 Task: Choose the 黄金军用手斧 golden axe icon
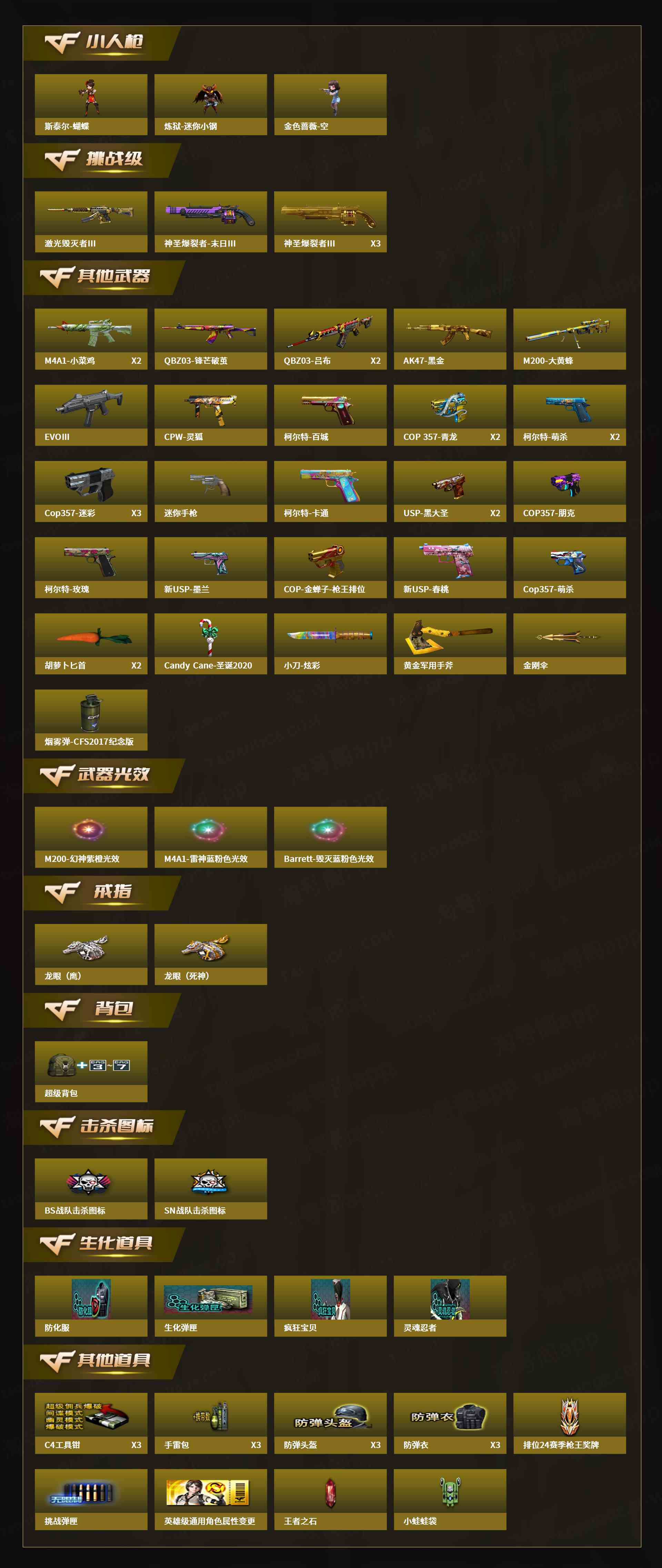tap(450, 643)
